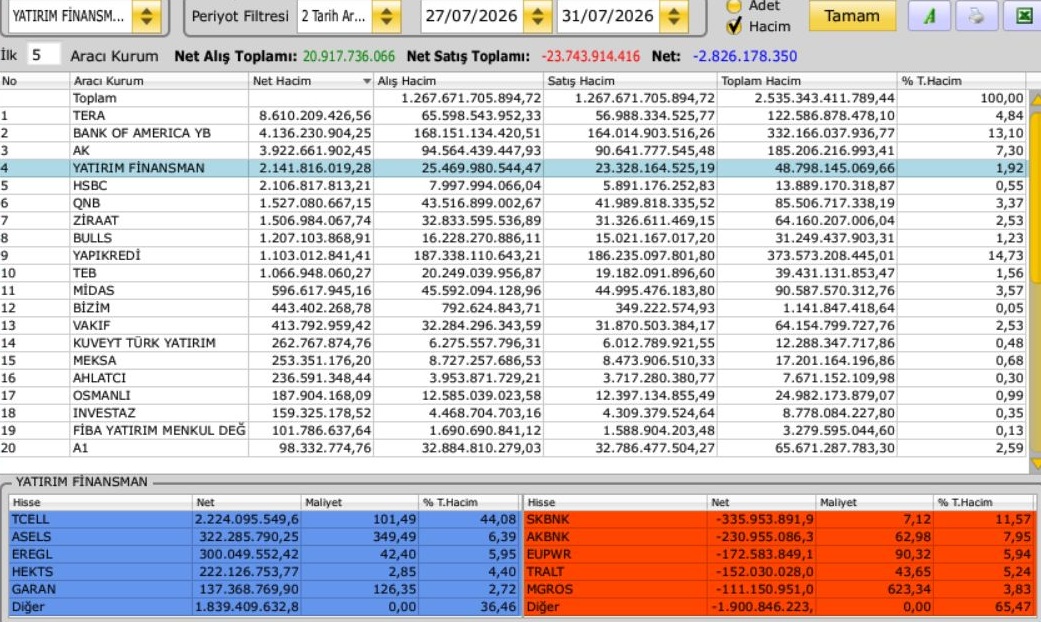1041x622 pixels.
Task: Click the Tamam button
Action: (852, 16)
